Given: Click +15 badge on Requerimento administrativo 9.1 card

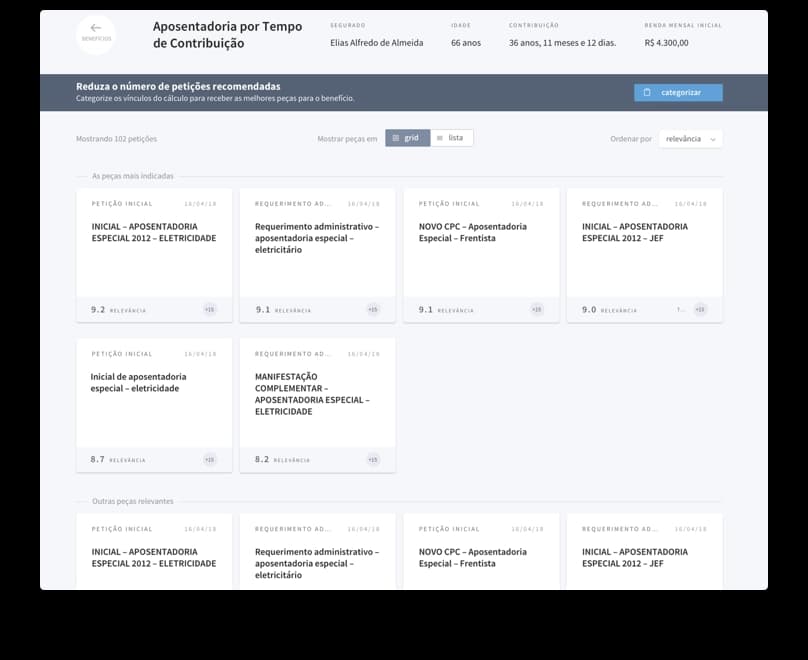Looking at the screenshot, I should pos(373,310).
